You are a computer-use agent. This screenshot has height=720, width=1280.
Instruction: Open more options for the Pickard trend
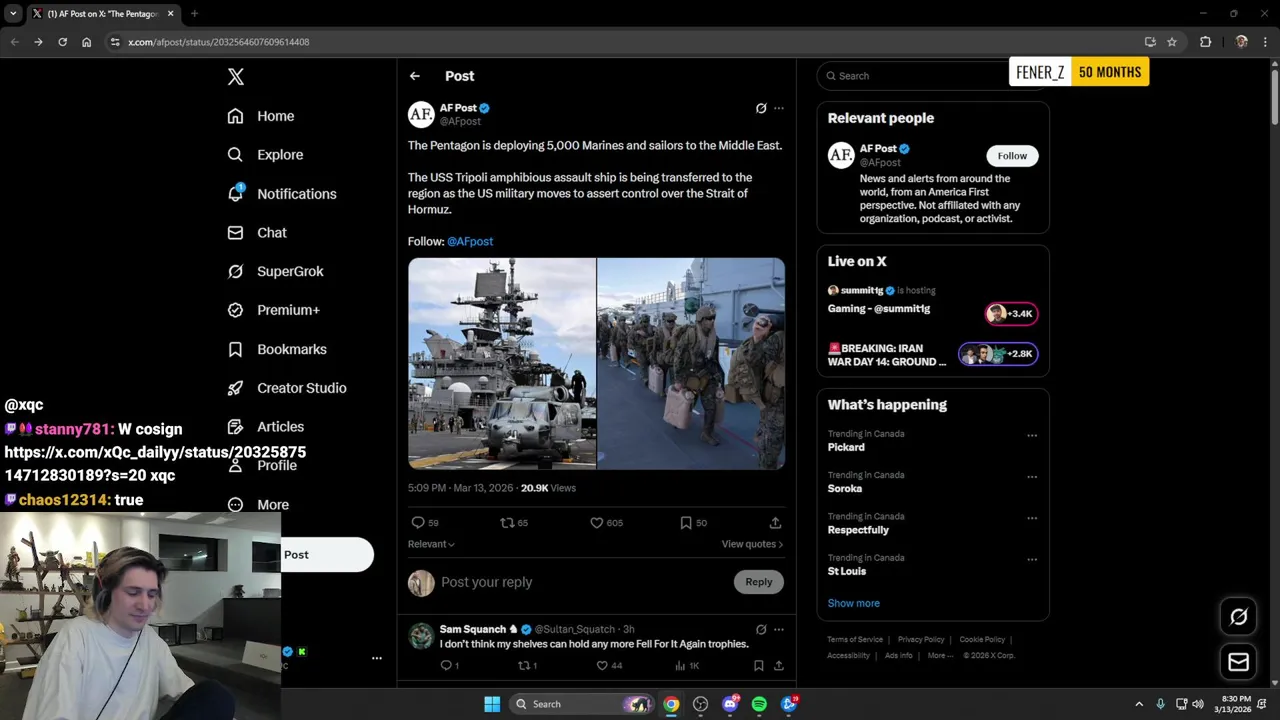1032,435
